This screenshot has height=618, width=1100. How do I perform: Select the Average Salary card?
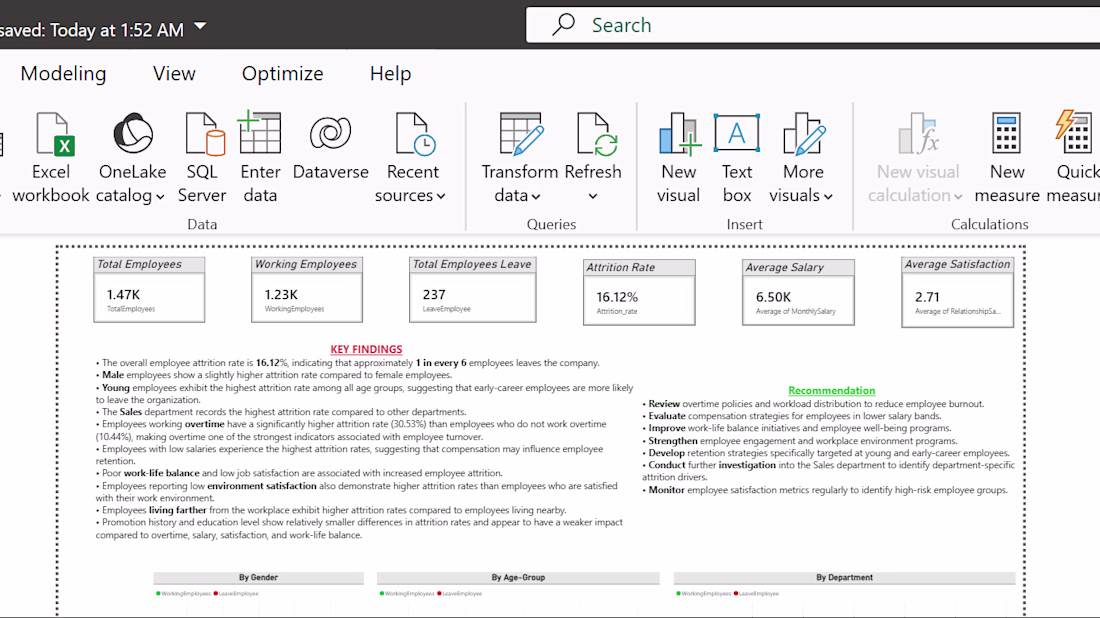(798, 293)
